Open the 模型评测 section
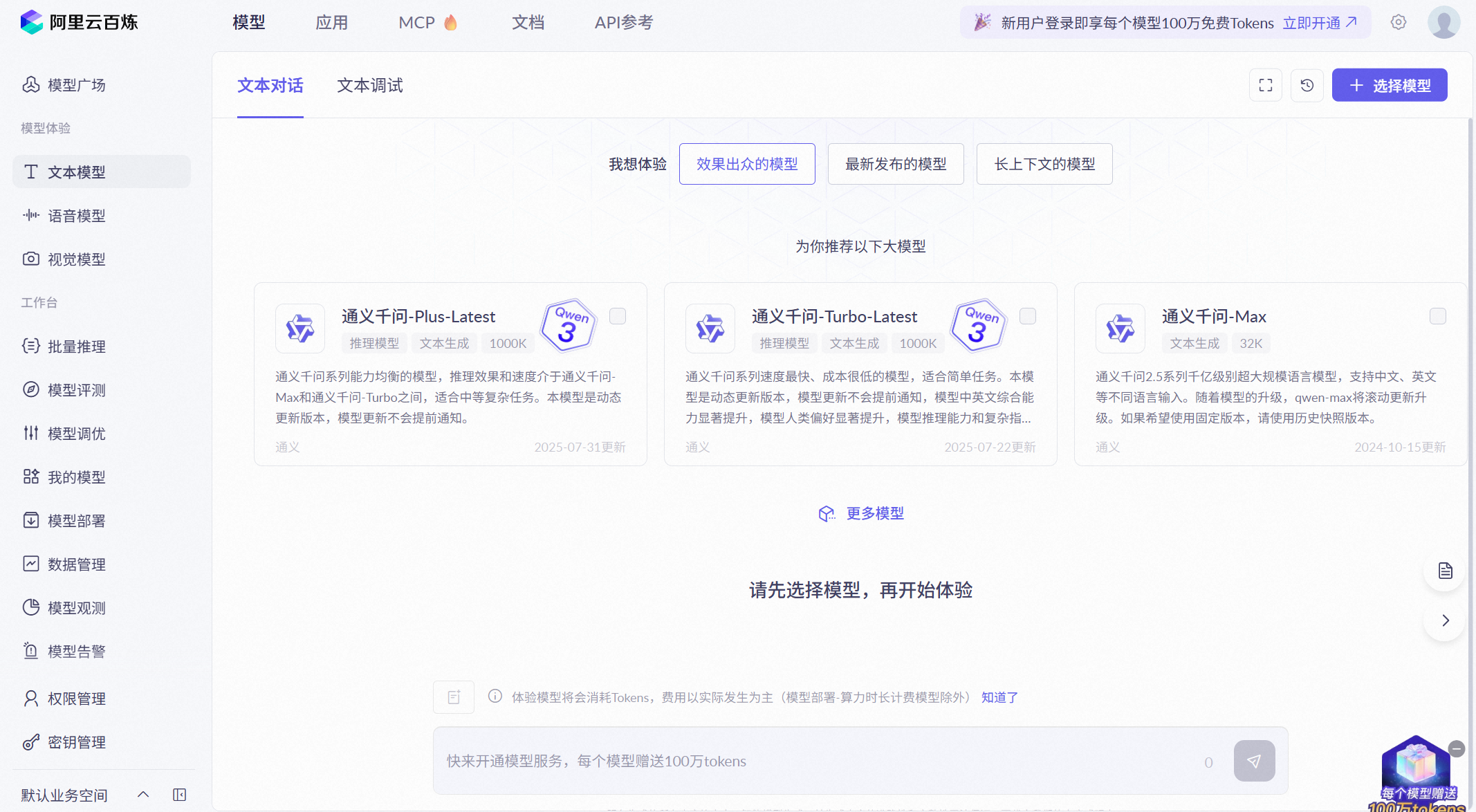Image resolution: width=1476 pixels, height=812 pixels. [76, 389]
